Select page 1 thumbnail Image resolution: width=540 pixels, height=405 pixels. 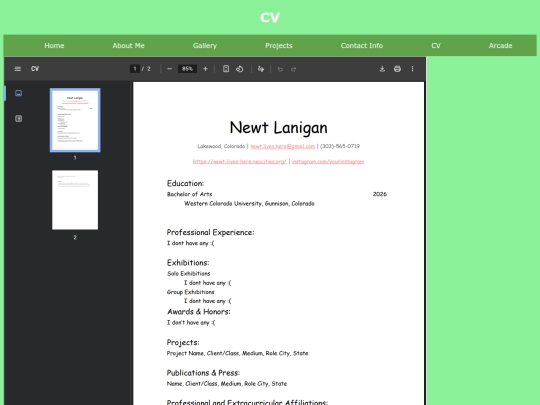point(75,120)
